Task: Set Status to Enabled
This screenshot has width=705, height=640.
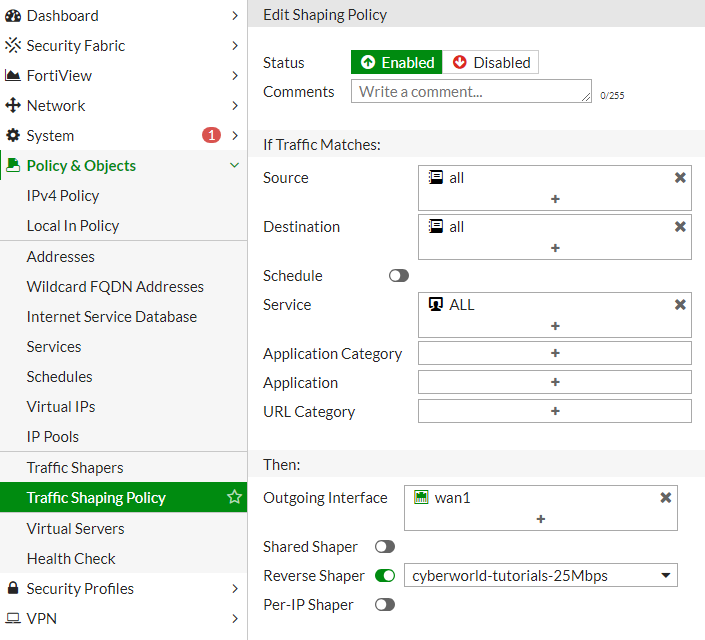Action: 396,63
